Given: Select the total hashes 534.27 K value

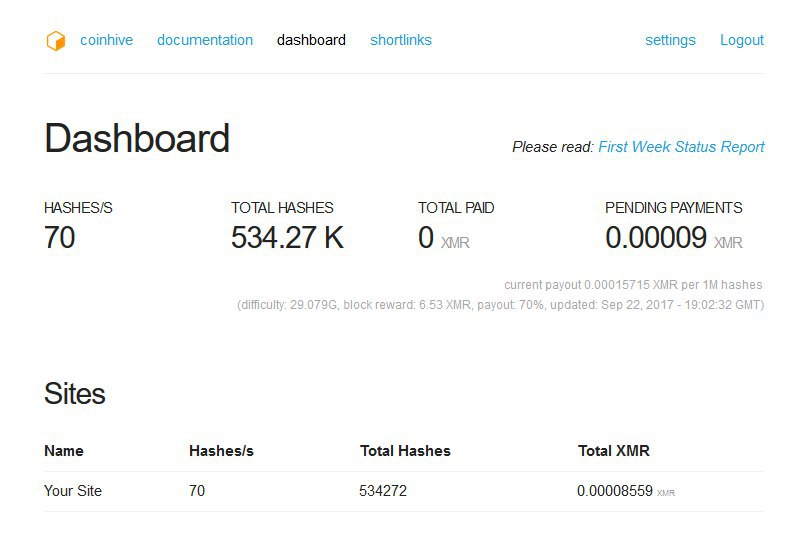Looking at the screenshot, I should [287, 237].
